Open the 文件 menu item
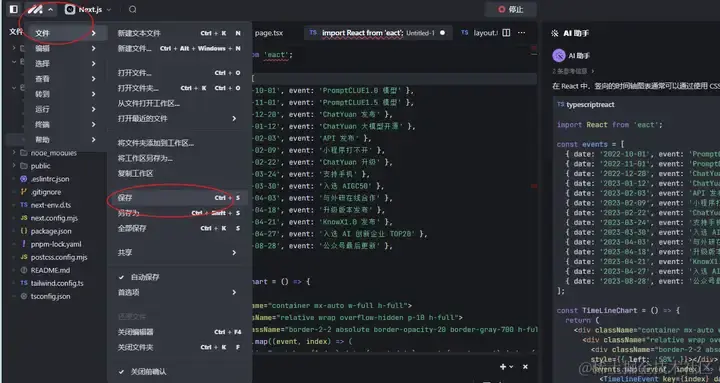This screenshot has height=383, width=720. click(65, 33)
